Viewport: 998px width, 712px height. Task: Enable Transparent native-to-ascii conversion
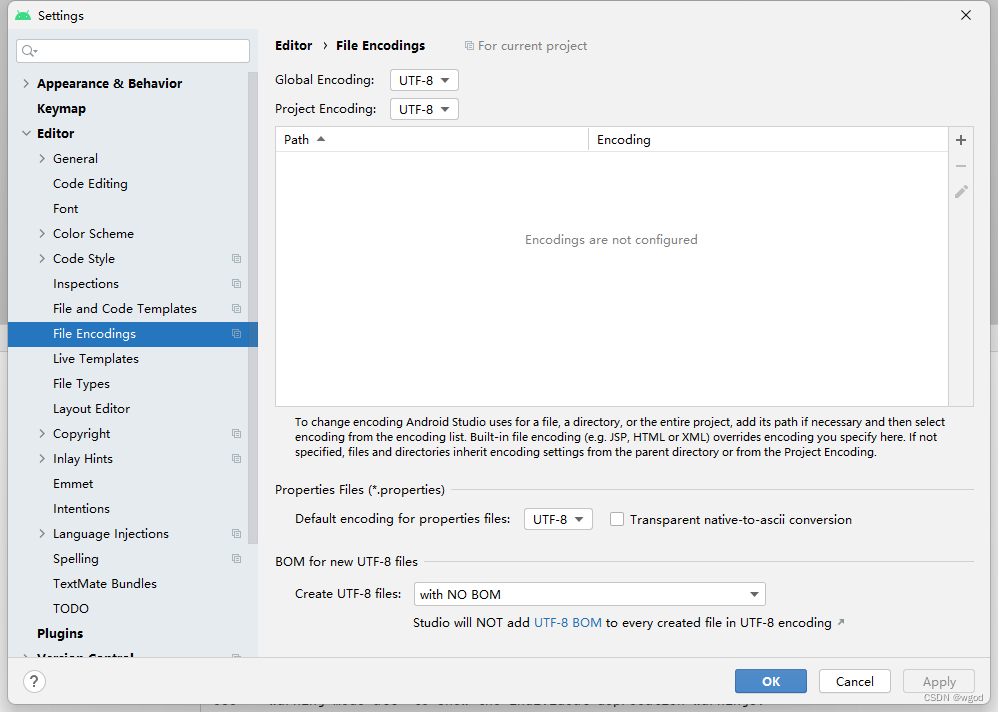coord(617,519)
